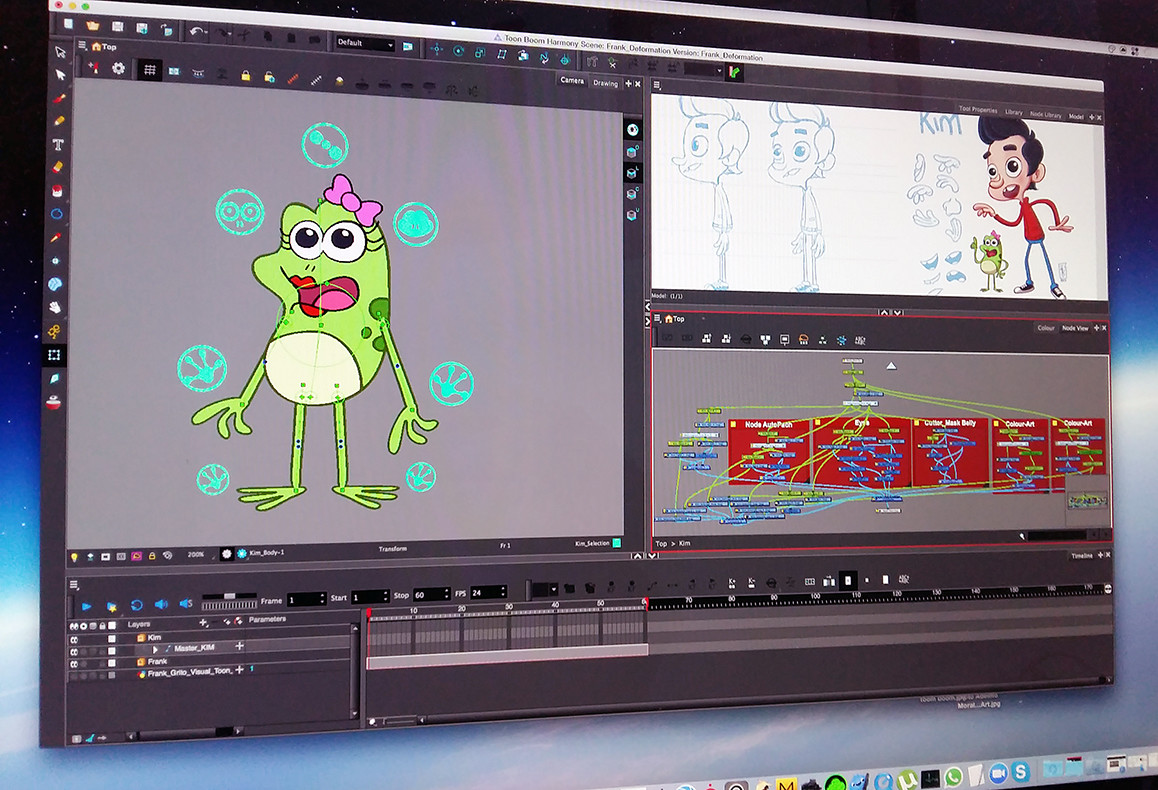Click the Kim_Selection teal colour swatch
Image resolution: width=1158 pixels, height=790 pixels.
(x=617, y=543)
